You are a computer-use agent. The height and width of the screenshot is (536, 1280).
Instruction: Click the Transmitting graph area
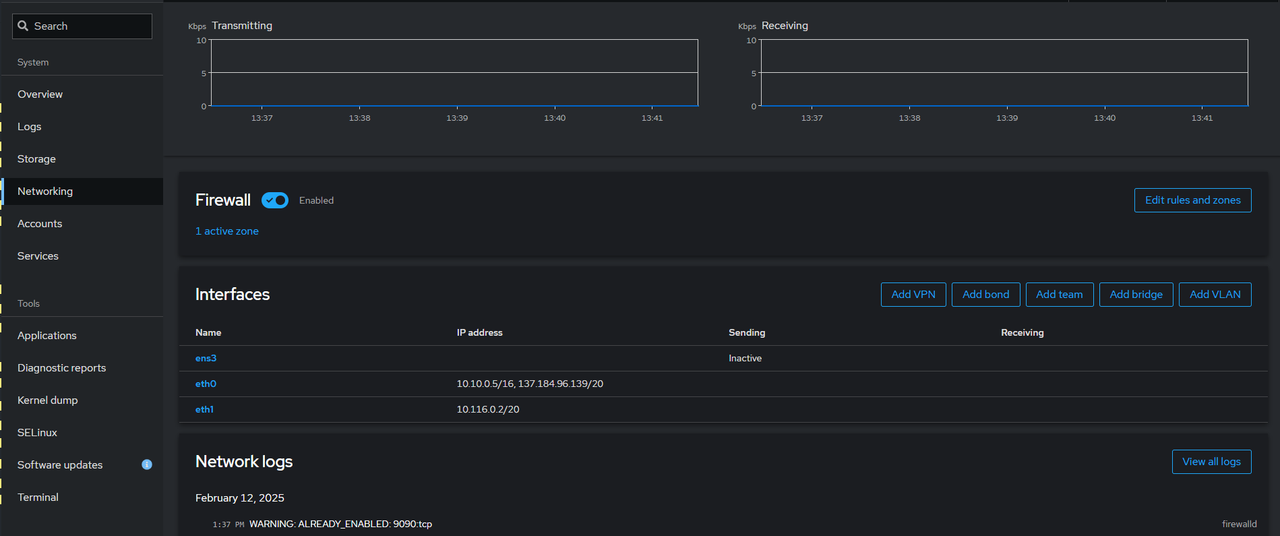(454, 73)
